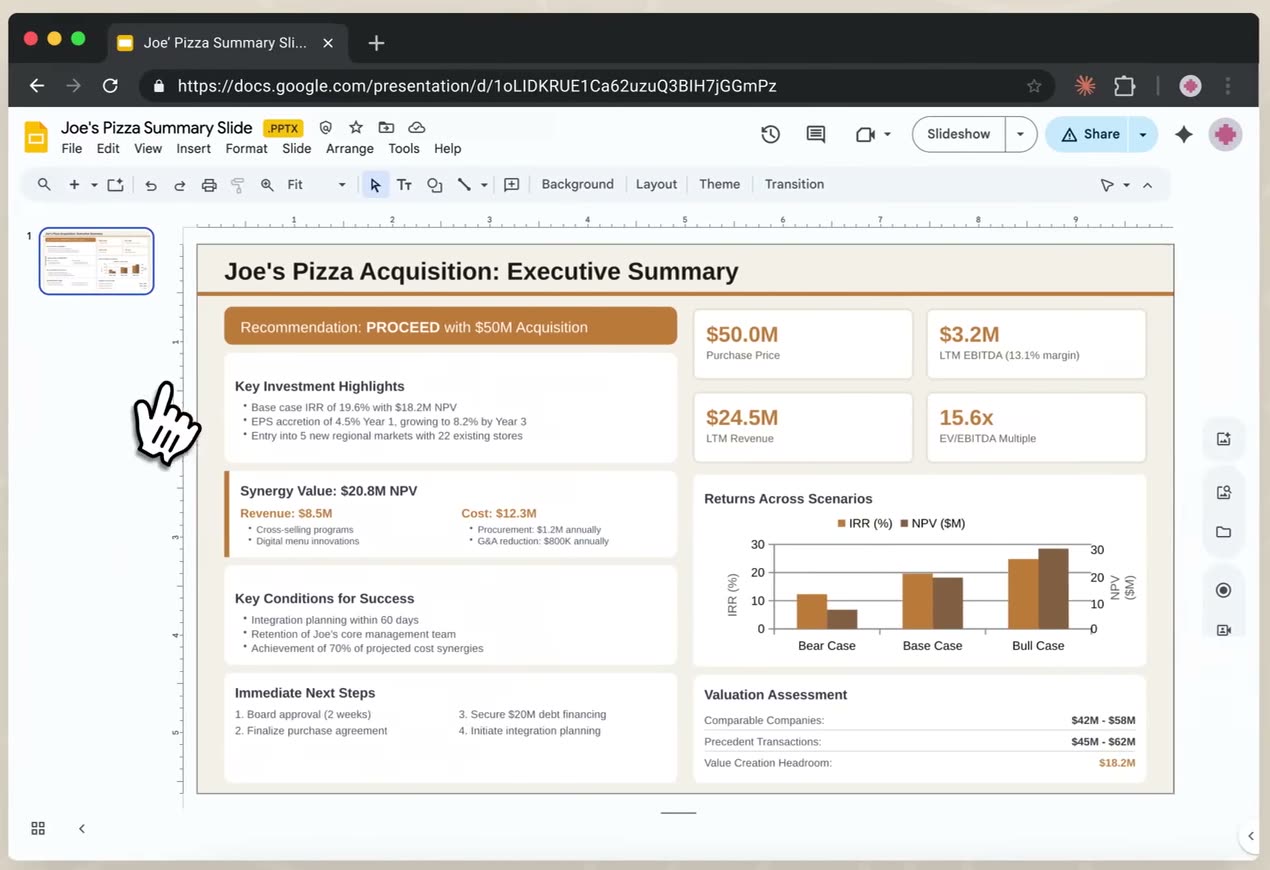Move presentation to folder icon
This screenshot has height=870, width=1270.
[x=386, y=127]
